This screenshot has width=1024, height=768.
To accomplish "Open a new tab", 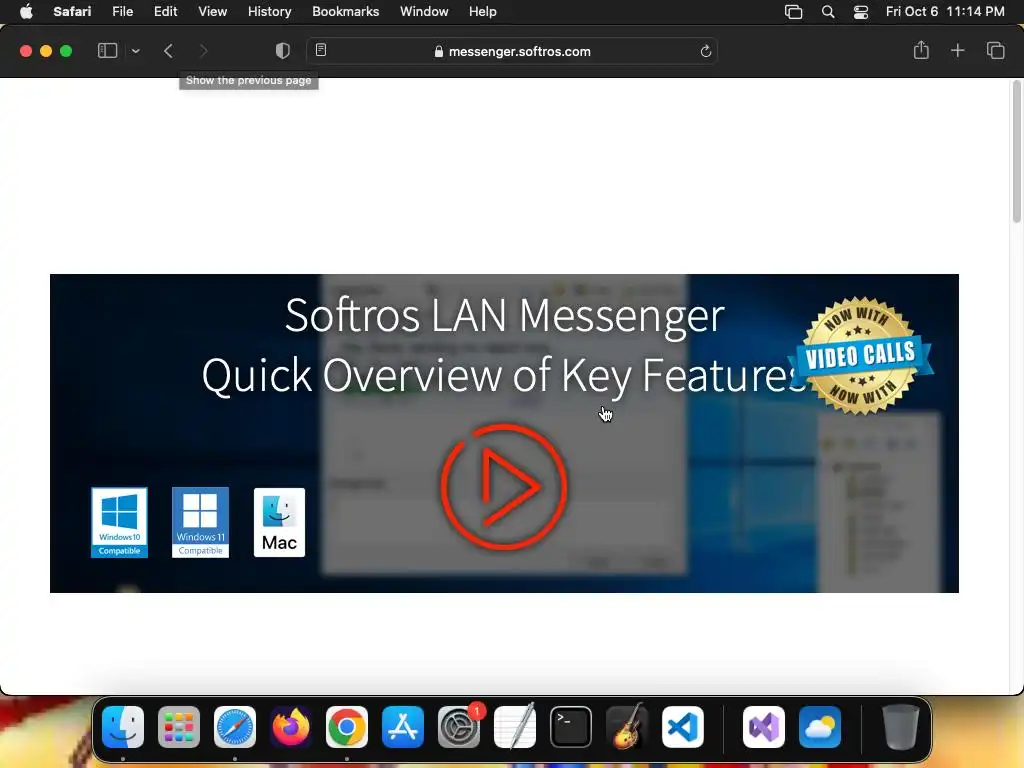I will tap(957, 50).
